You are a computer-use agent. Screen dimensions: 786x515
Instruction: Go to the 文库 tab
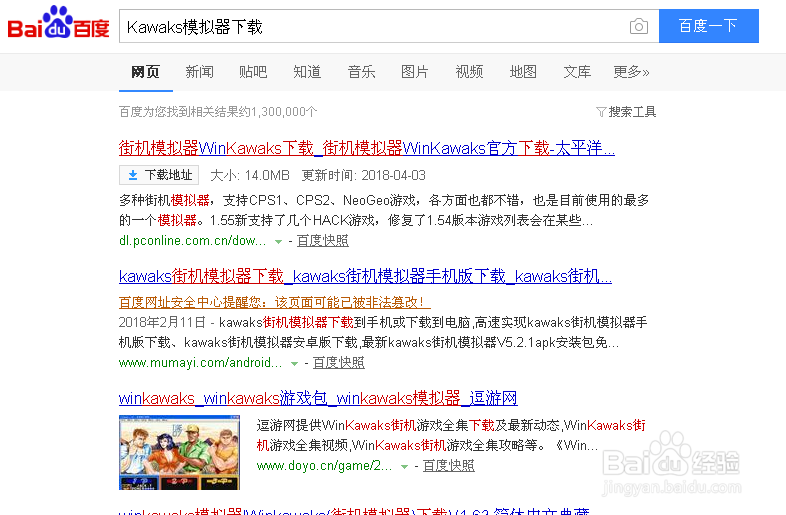(577, 72)
